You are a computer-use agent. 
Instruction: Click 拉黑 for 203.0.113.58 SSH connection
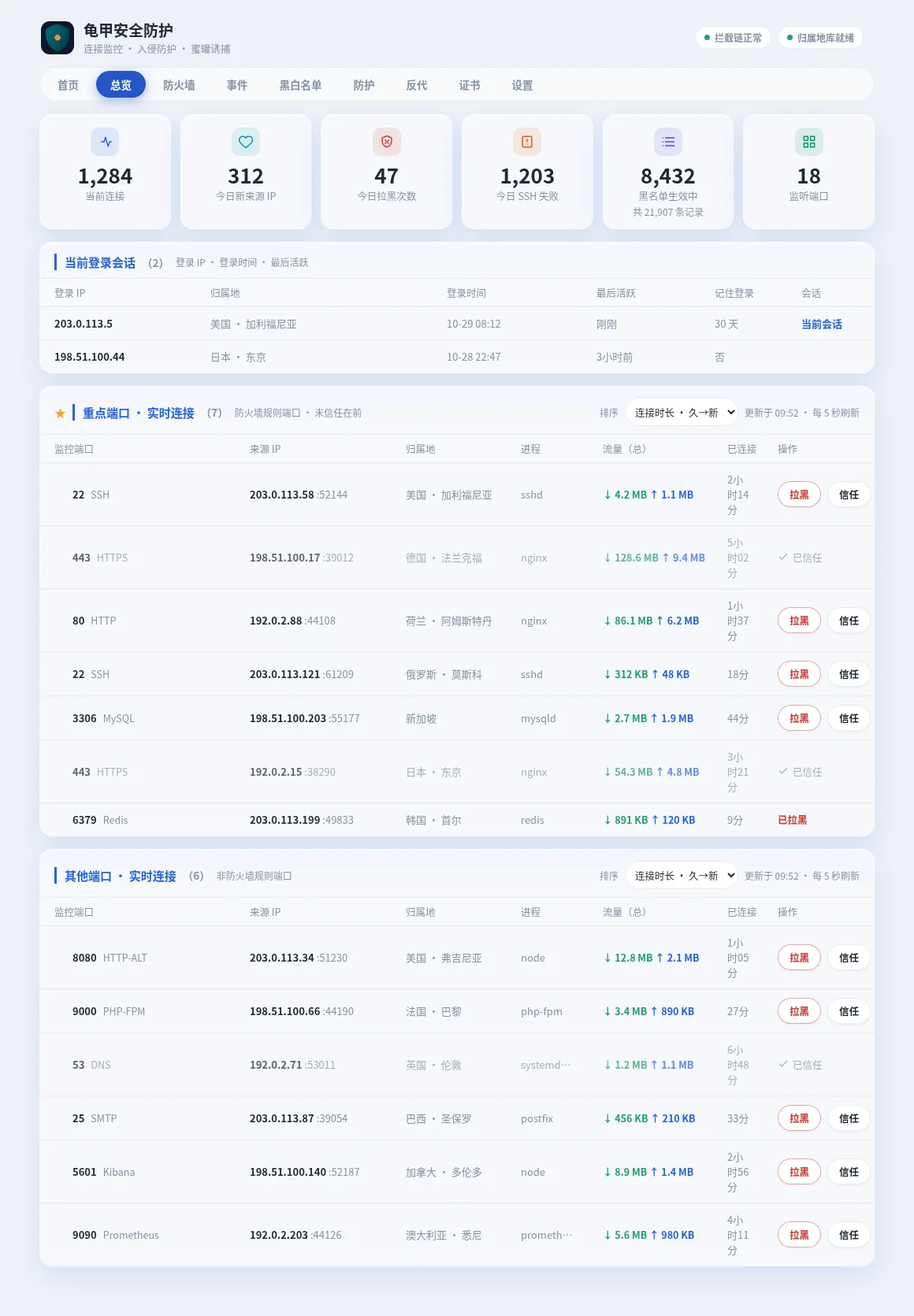point(799,495)
